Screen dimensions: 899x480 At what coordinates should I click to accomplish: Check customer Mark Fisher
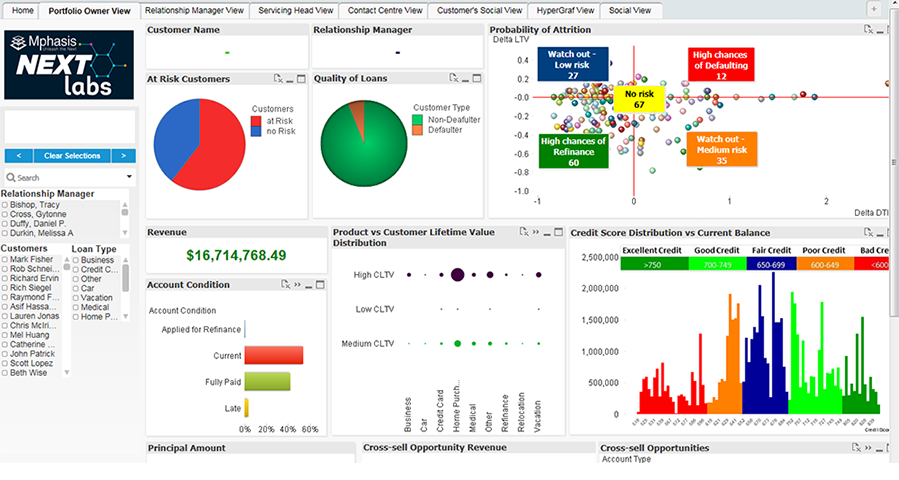pyautogui.click(x=5, y=260)
